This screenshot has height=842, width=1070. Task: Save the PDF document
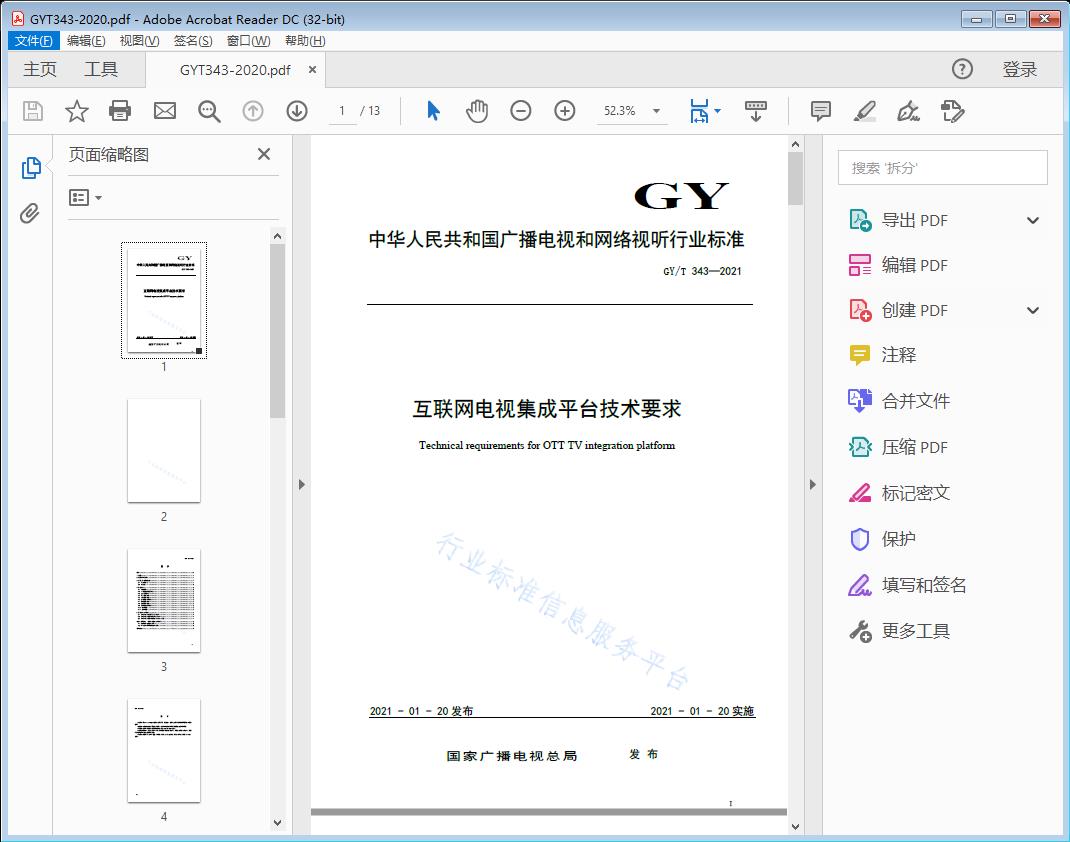pyautogui.click(x=31, y=111)
